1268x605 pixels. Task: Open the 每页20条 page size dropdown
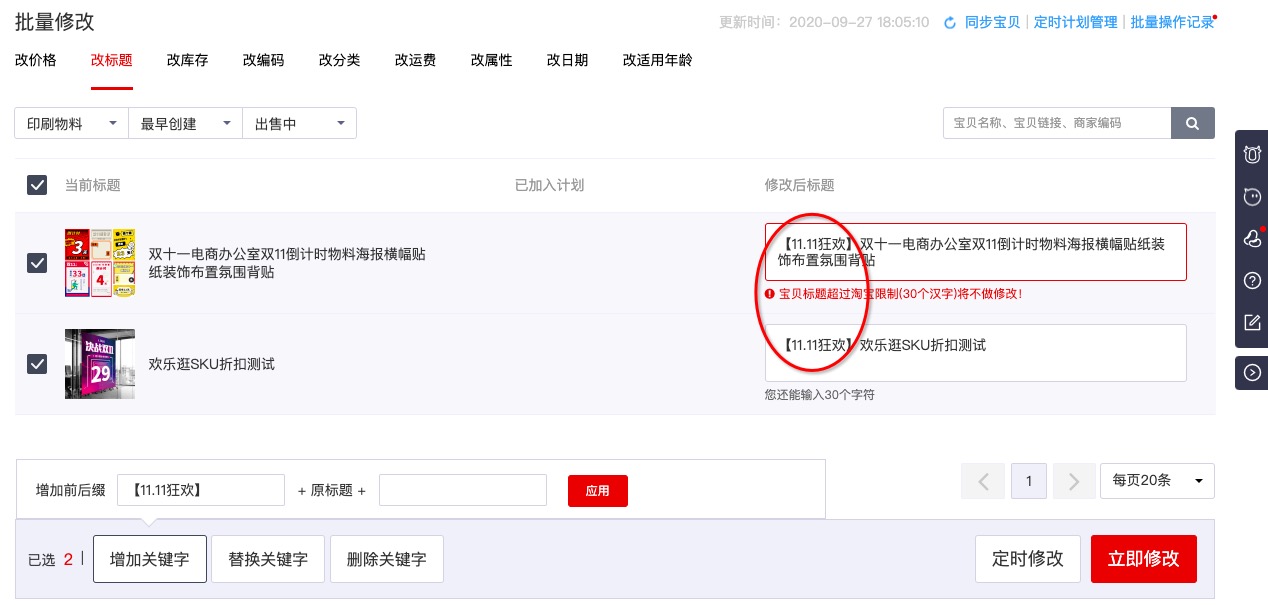pyautogui.click(x=1156, y=481)
